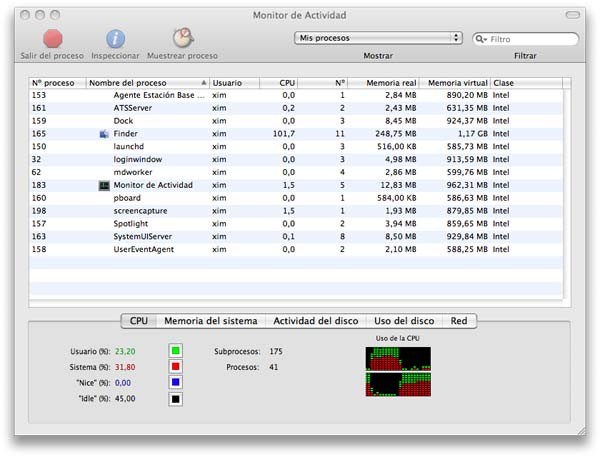
Task: Switch to Actividad del disco tab
Action: point(316,321)
